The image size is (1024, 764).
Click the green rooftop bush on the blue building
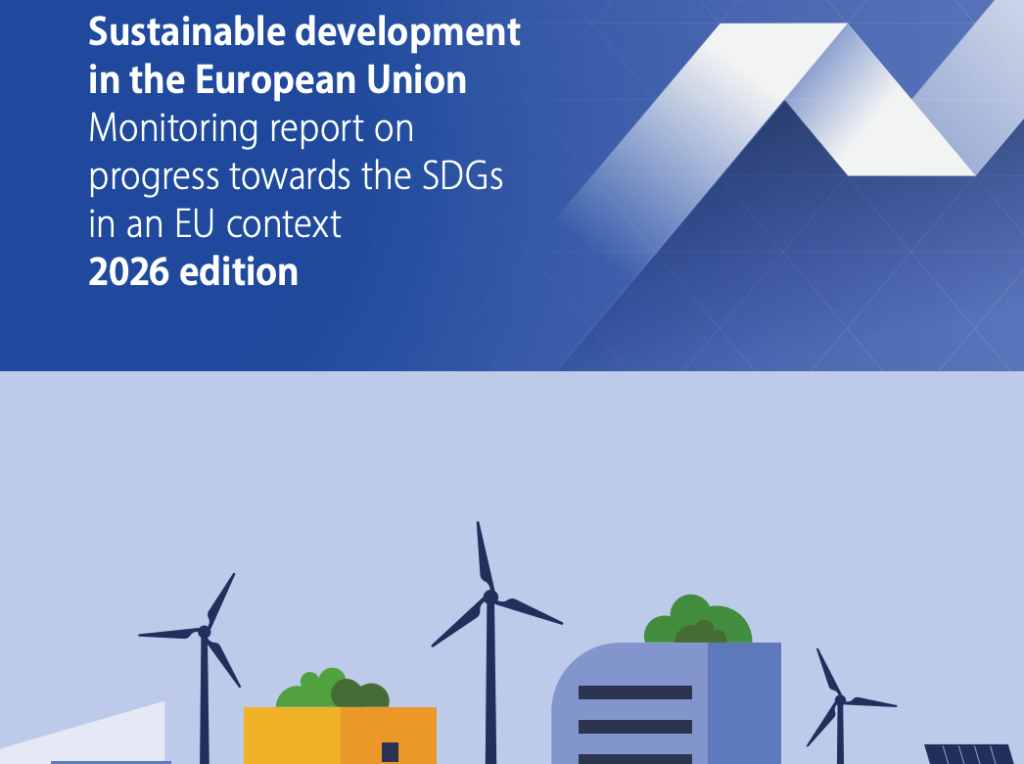[x=697, y=618]
